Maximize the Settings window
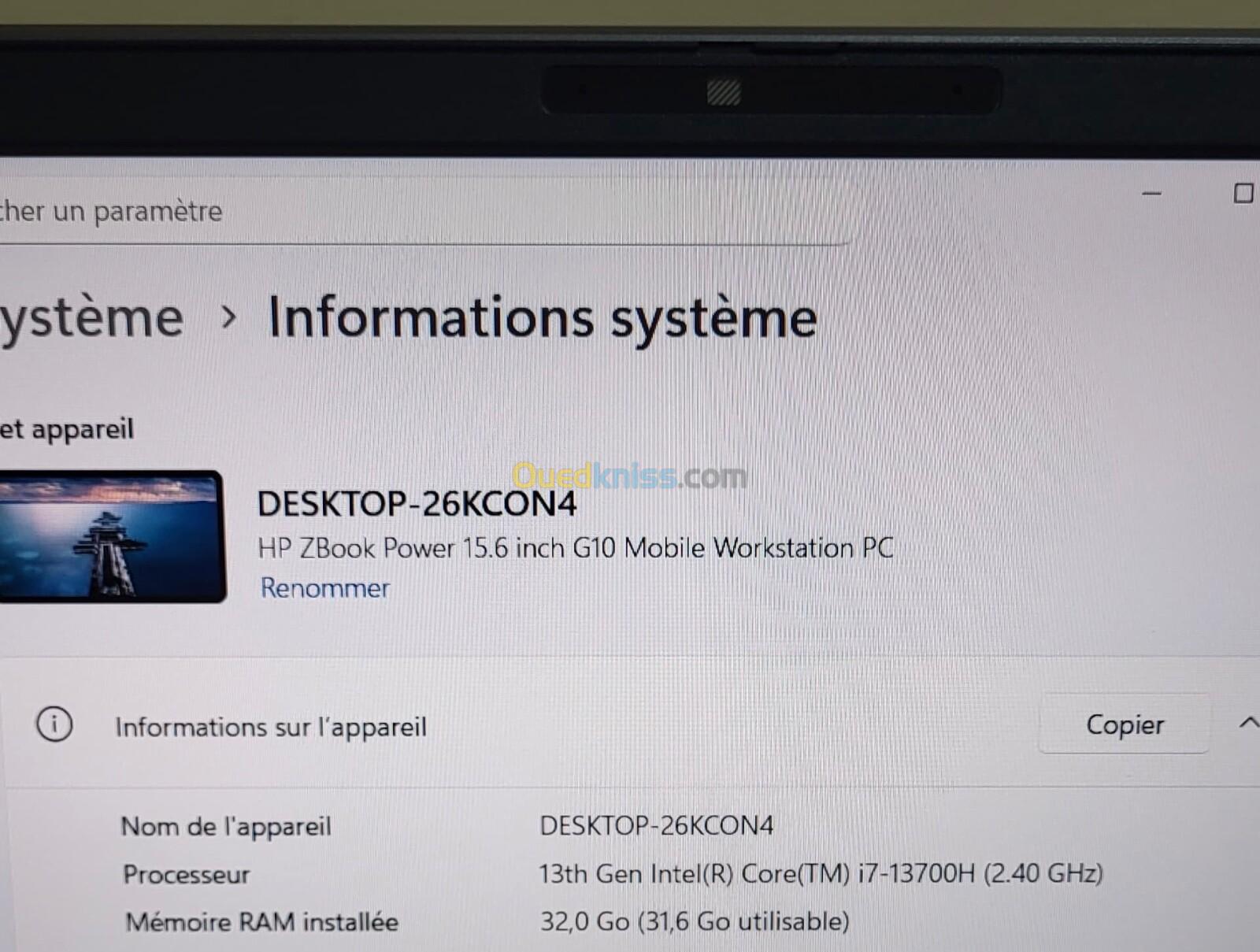 pos(1243,193)
